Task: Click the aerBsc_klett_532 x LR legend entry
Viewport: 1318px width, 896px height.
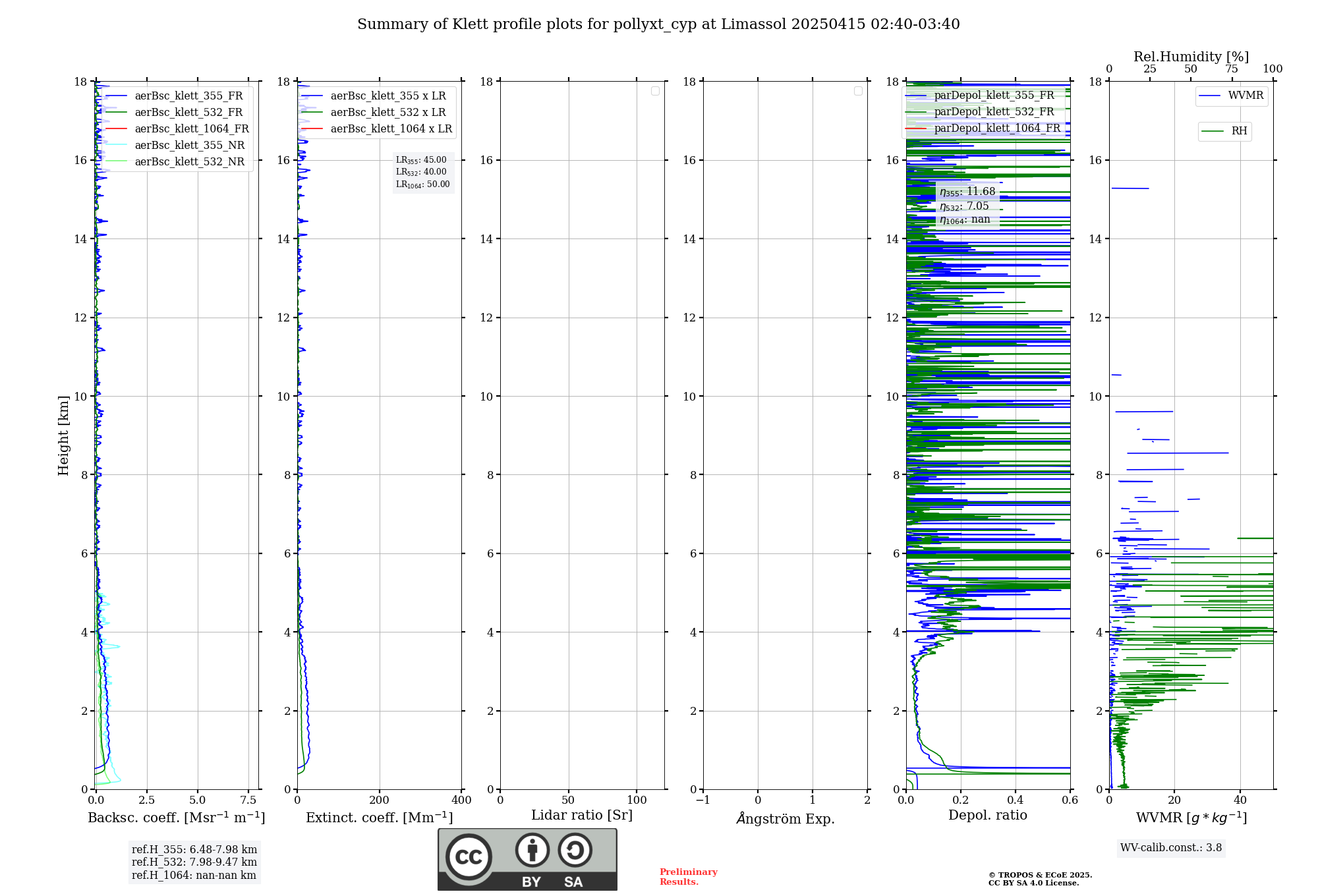Action: point(387,113)
